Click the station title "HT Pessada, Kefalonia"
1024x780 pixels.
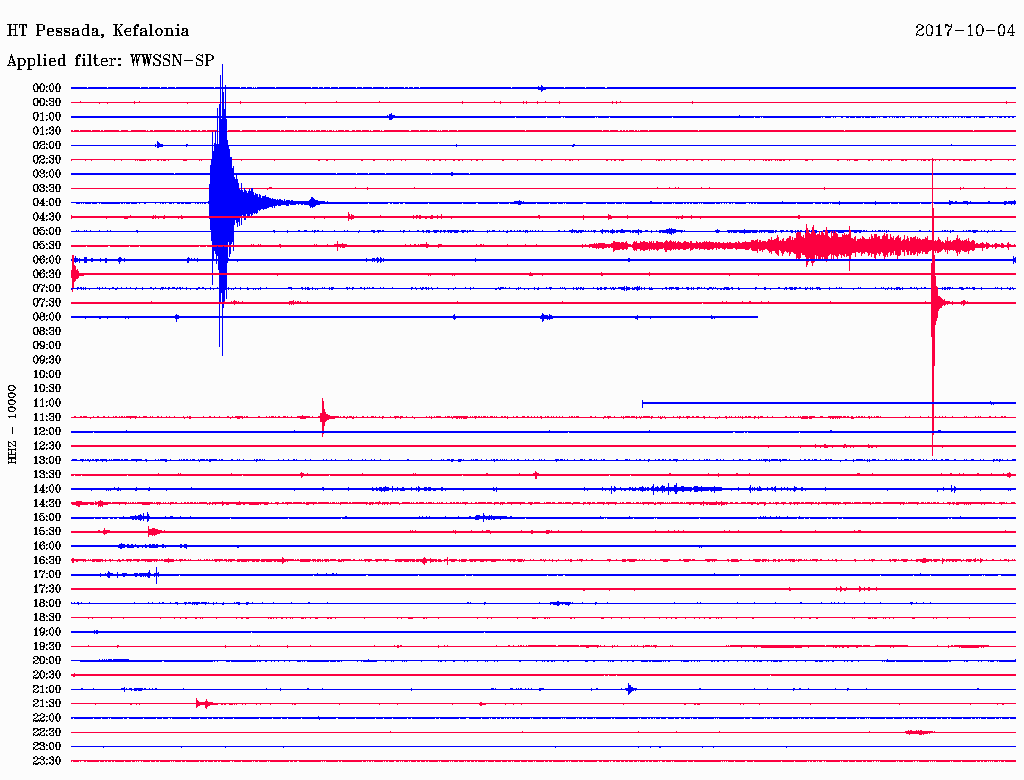(x=98, y=31)
